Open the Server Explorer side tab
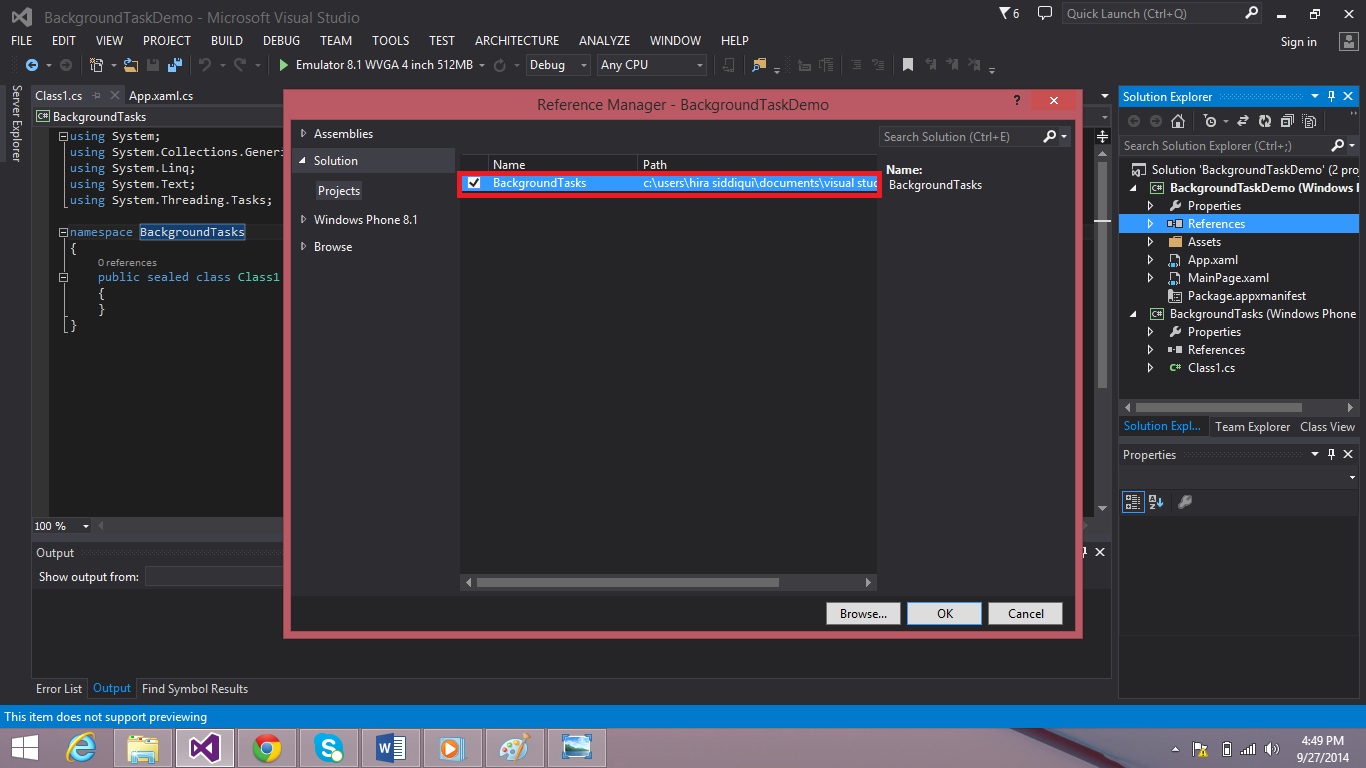This screenshot has width=1366, height=768. (x=15, y=124)
